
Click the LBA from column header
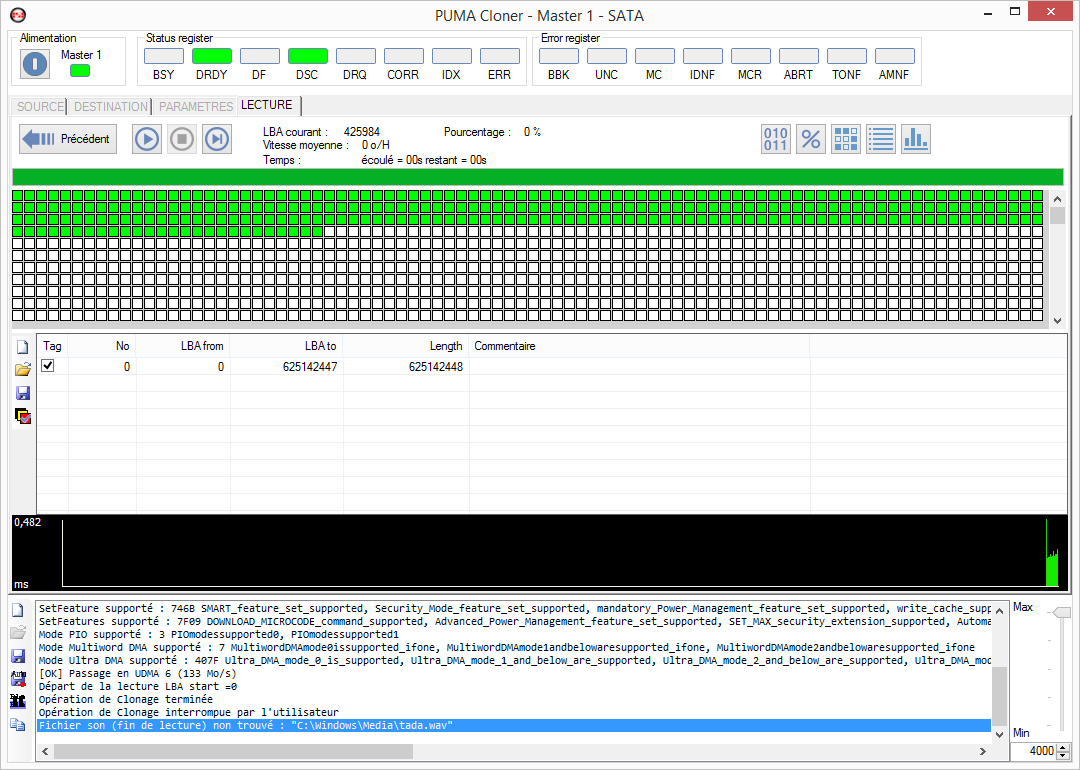pos(183,346)
